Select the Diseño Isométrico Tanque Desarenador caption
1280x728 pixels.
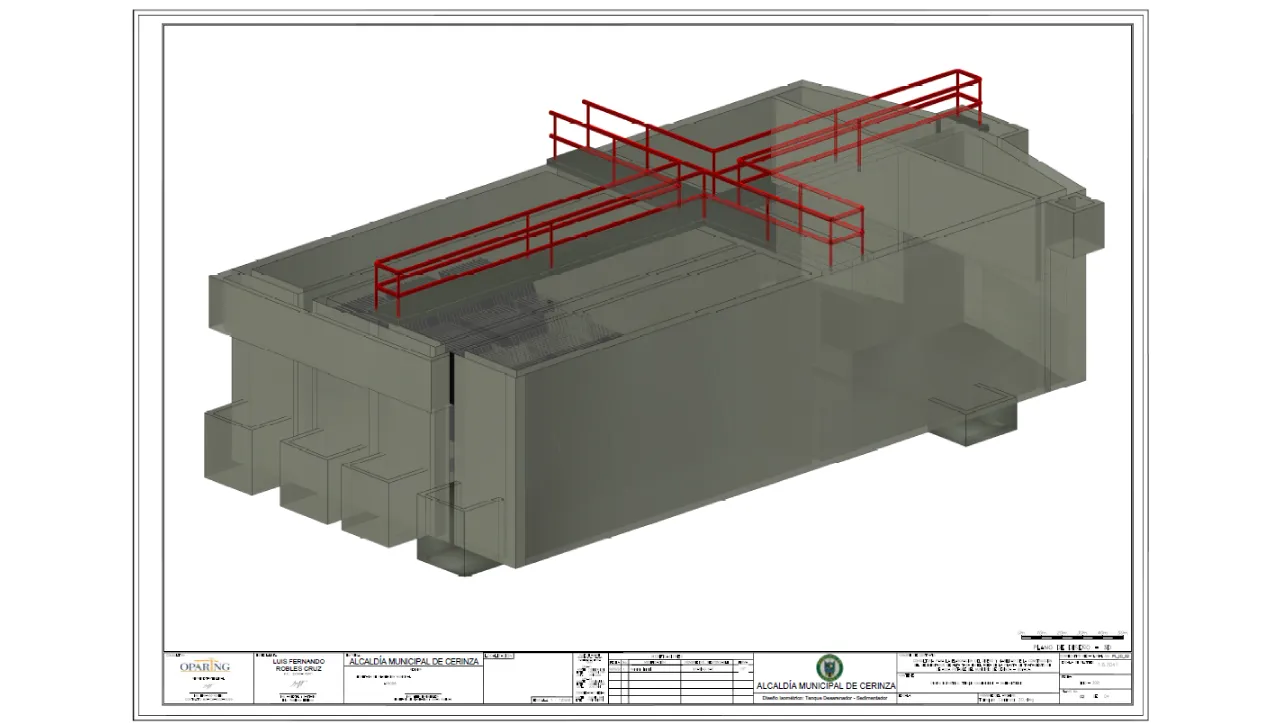825,697
